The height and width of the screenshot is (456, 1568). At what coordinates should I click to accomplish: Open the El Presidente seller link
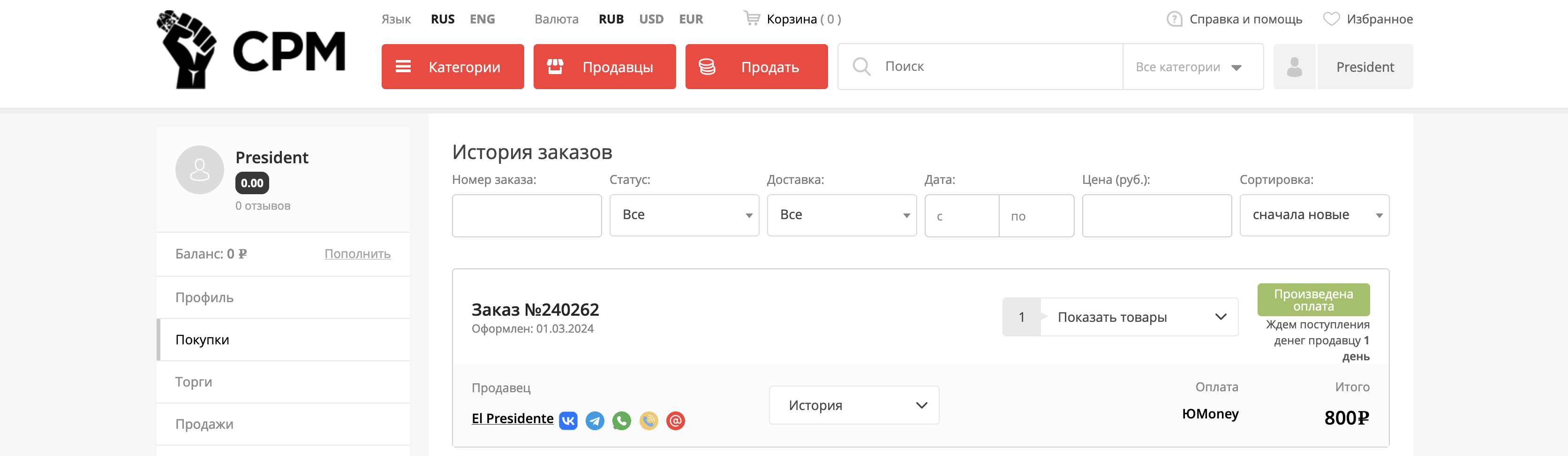click(513, 419)
